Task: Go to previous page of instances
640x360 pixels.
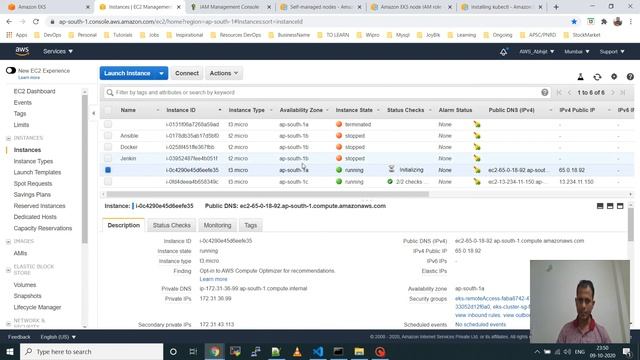Action: point(569,93)
